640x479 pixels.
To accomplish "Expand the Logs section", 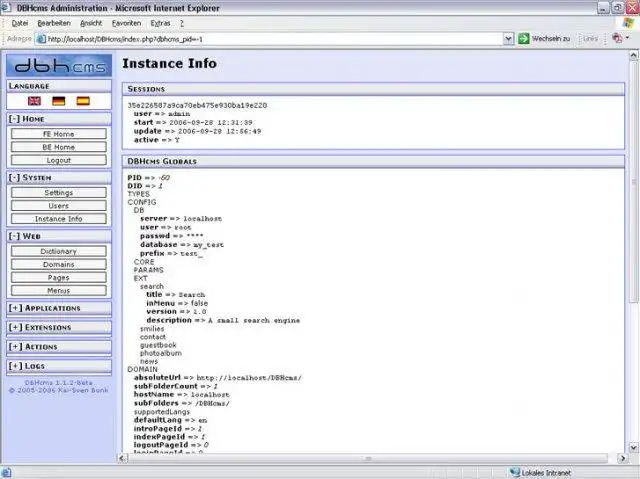I will tap(16, 366).
